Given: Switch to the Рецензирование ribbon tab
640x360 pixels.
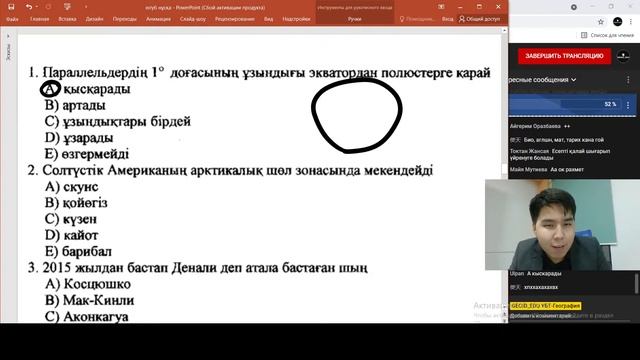Looking at the screenshot, I should (x=235, y=19).
